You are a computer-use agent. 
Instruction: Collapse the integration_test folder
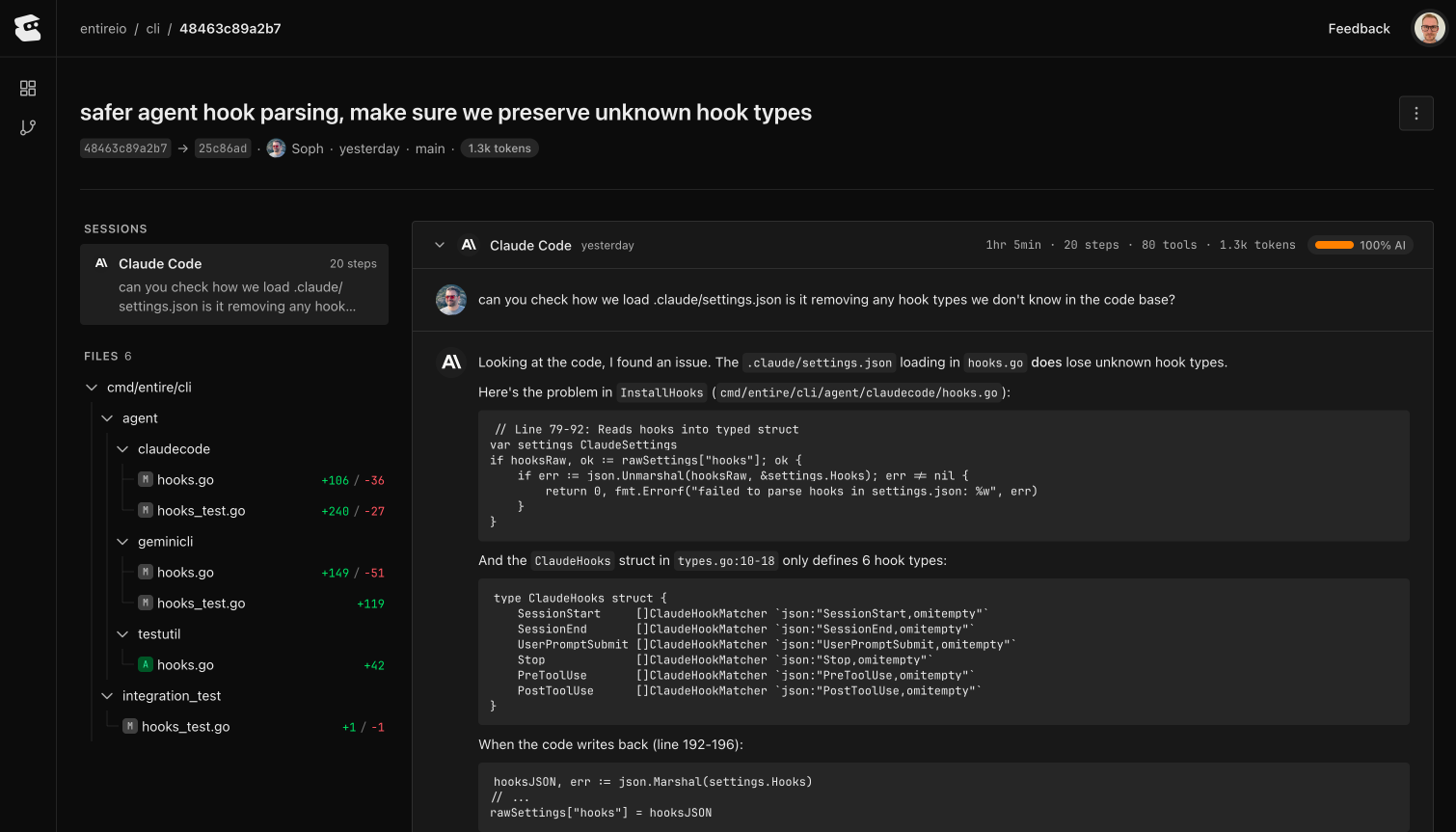(107, 696)
